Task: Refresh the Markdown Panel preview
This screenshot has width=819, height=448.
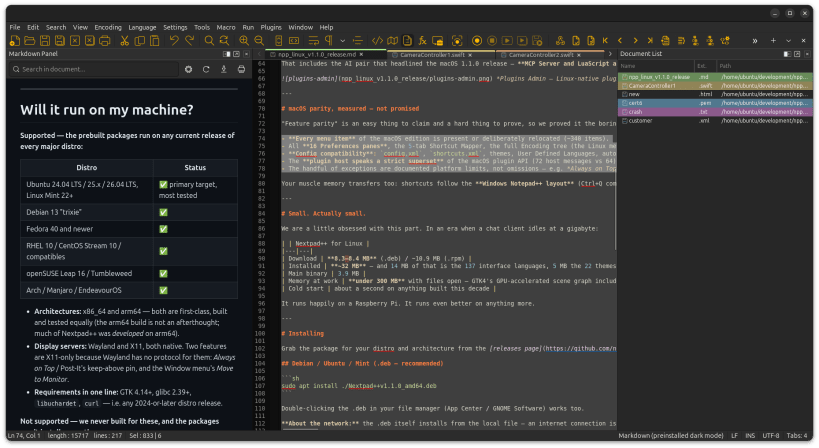Action: (206, 69)
